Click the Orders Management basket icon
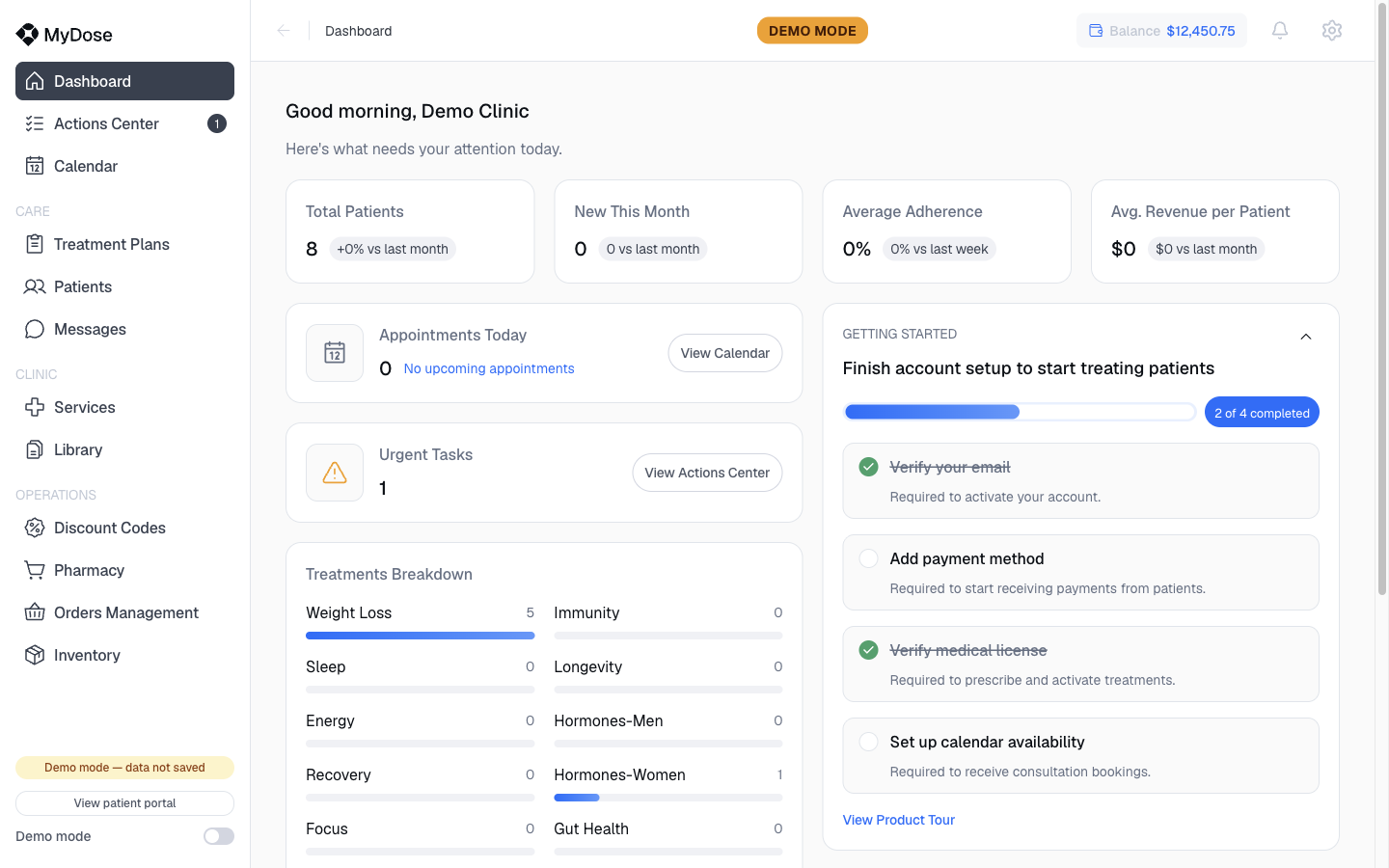The width and height of the screenshot is (1389, 868). point(35,612)
